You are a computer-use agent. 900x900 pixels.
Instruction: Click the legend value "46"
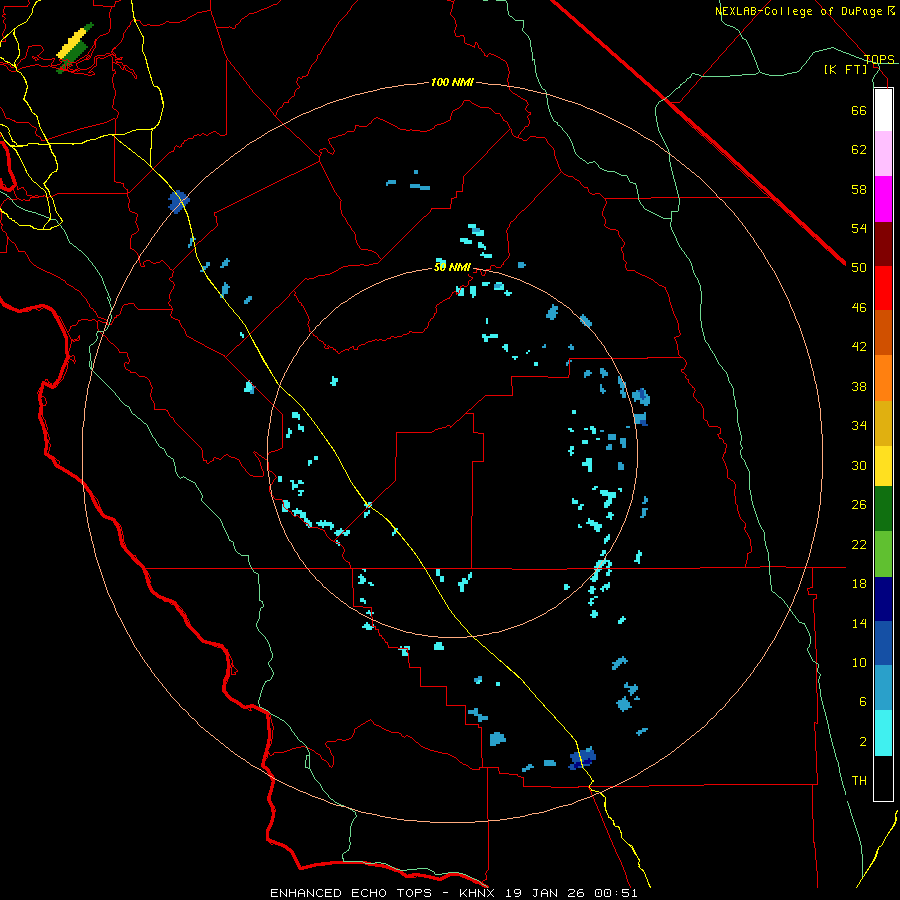tap(859, 308)
